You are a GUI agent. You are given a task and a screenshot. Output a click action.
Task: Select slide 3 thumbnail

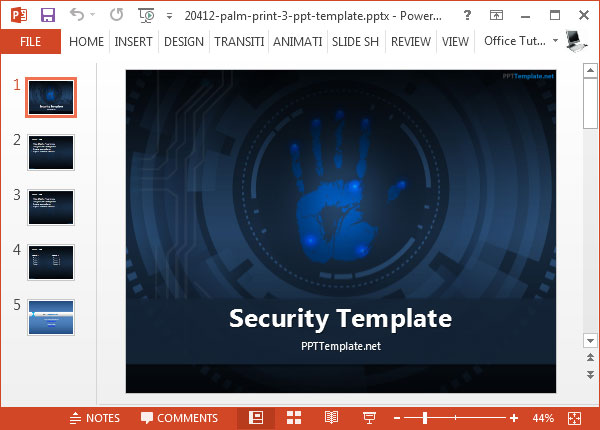[51, 207]
